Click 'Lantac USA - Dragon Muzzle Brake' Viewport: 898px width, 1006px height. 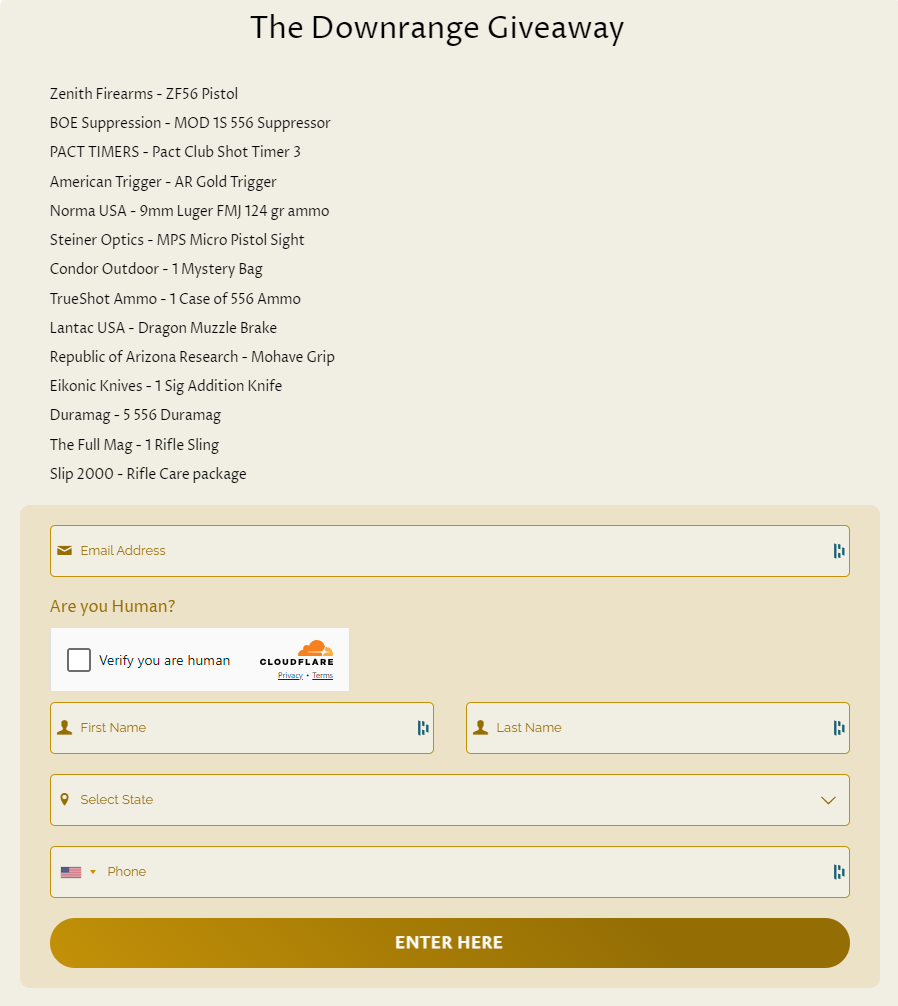coord(164,328)
